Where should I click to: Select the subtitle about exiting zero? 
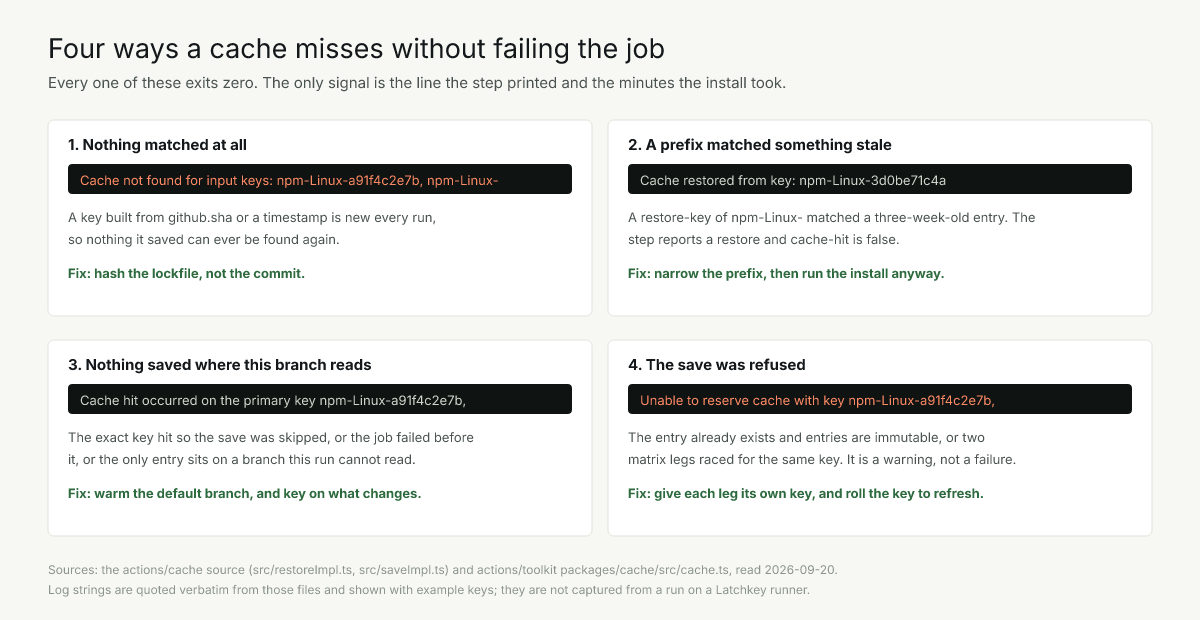(x=417, y=83)
